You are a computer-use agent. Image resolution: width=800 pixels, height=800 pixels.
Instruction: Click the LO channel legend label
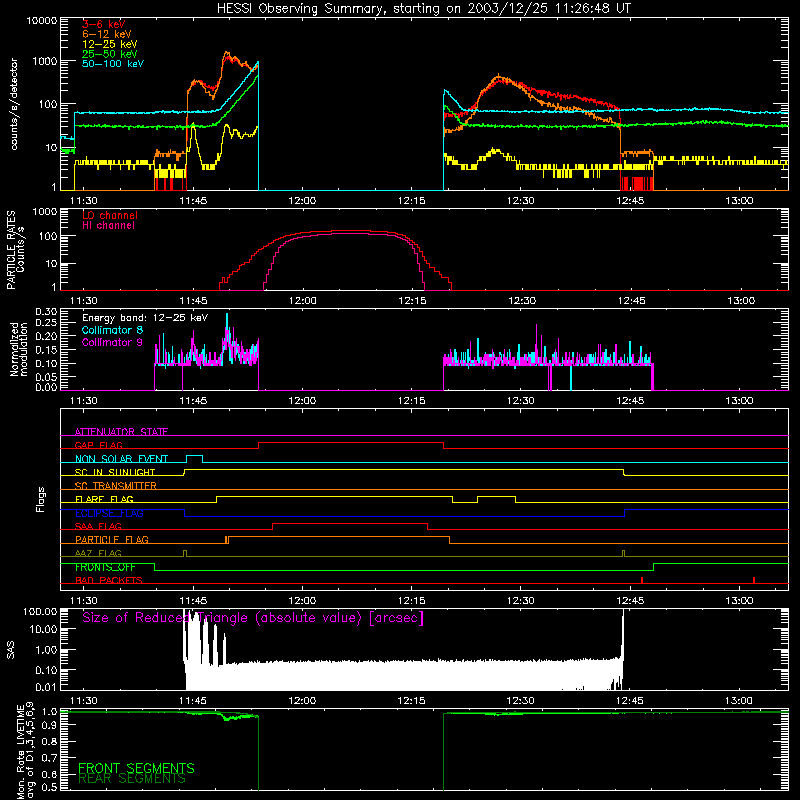pos(110,215)
